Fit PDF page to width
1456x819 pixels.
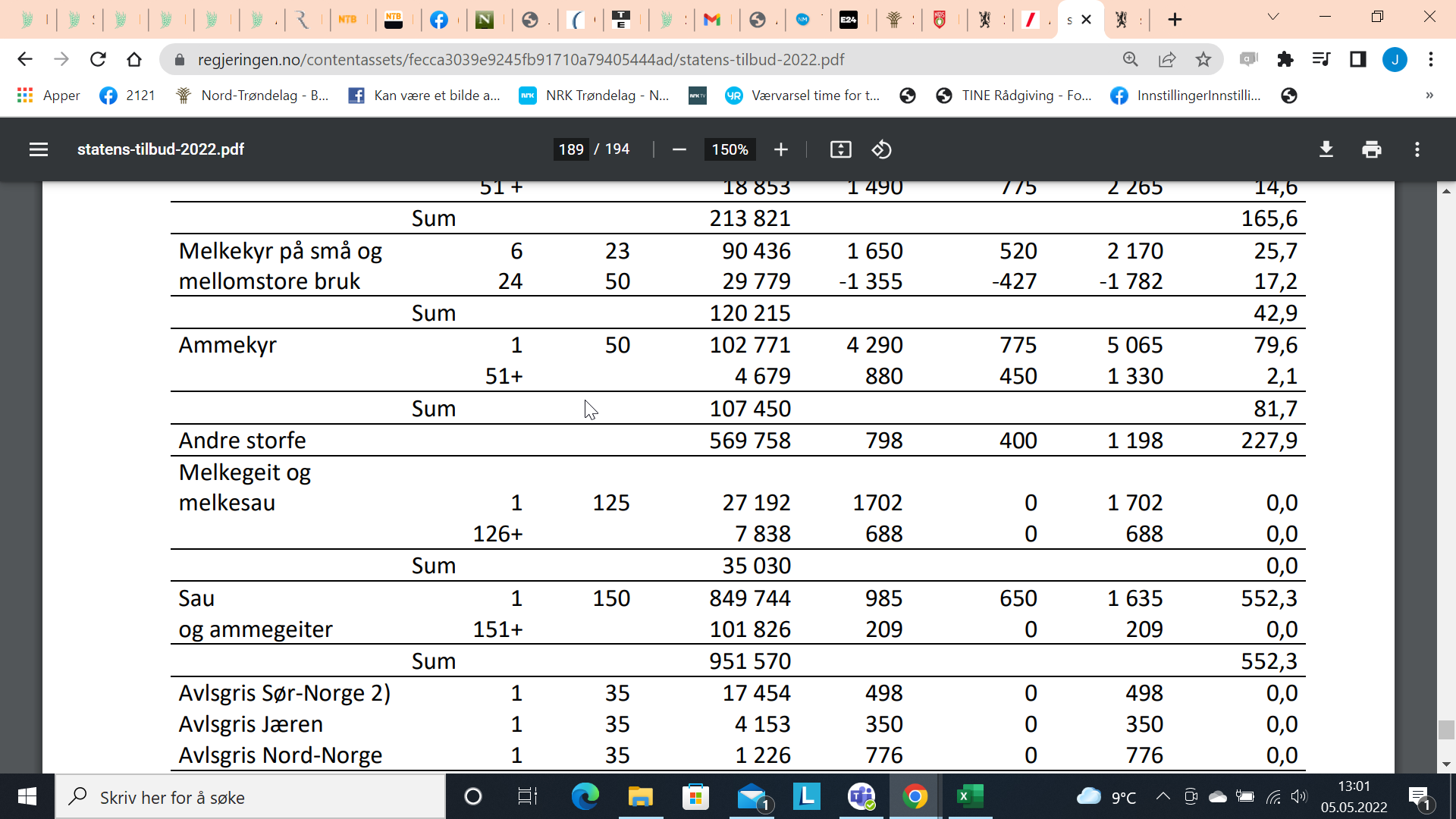[840, 149]
